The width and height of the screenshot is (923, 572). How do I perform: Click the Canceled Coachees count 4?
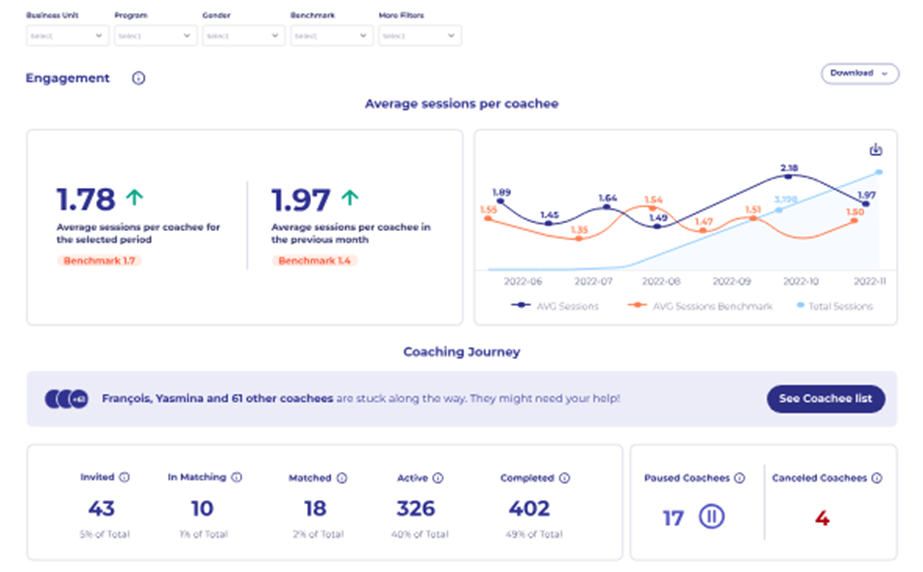(x=822, y=518)
